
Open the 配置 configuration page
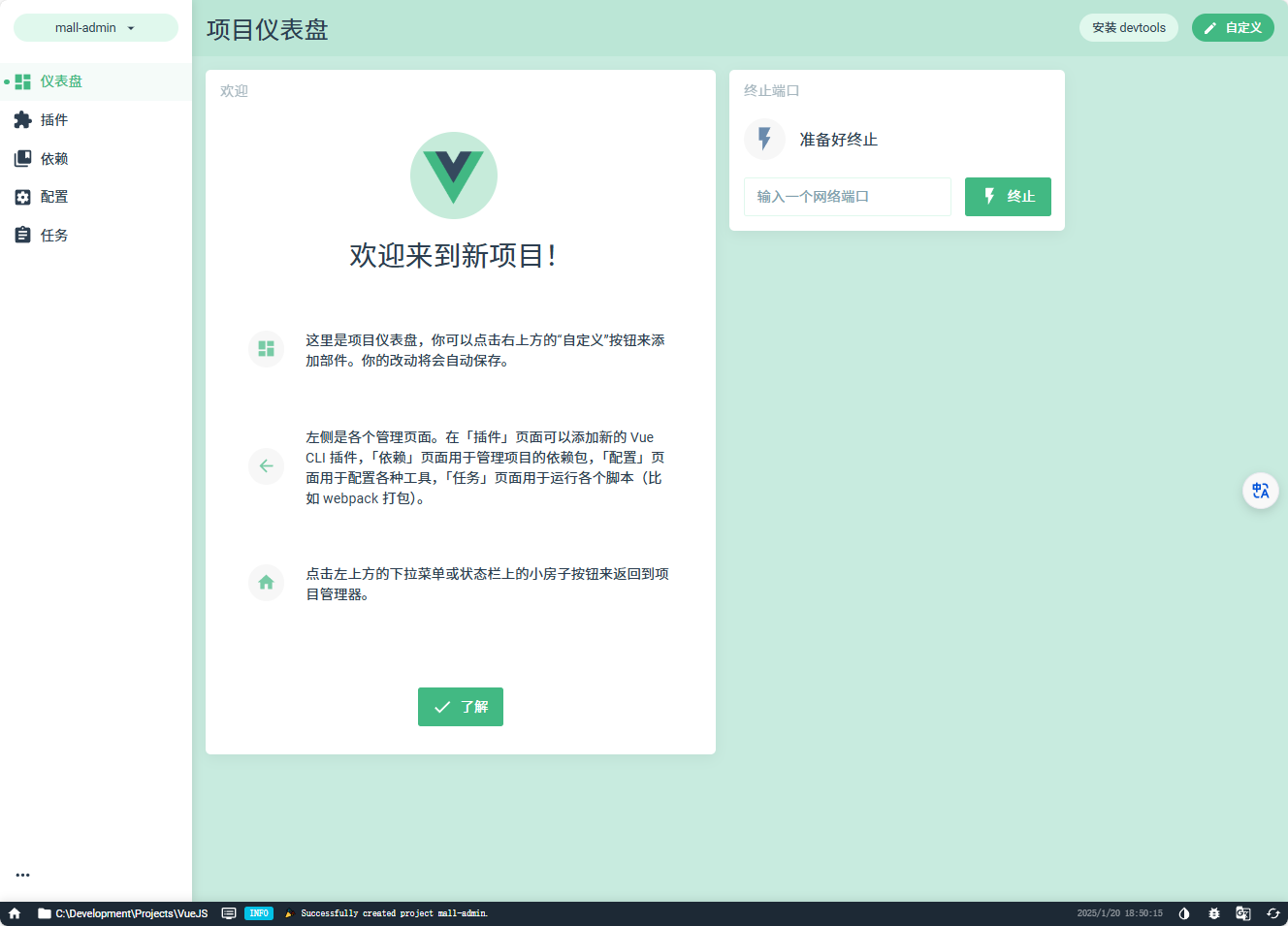click(96, 197)
